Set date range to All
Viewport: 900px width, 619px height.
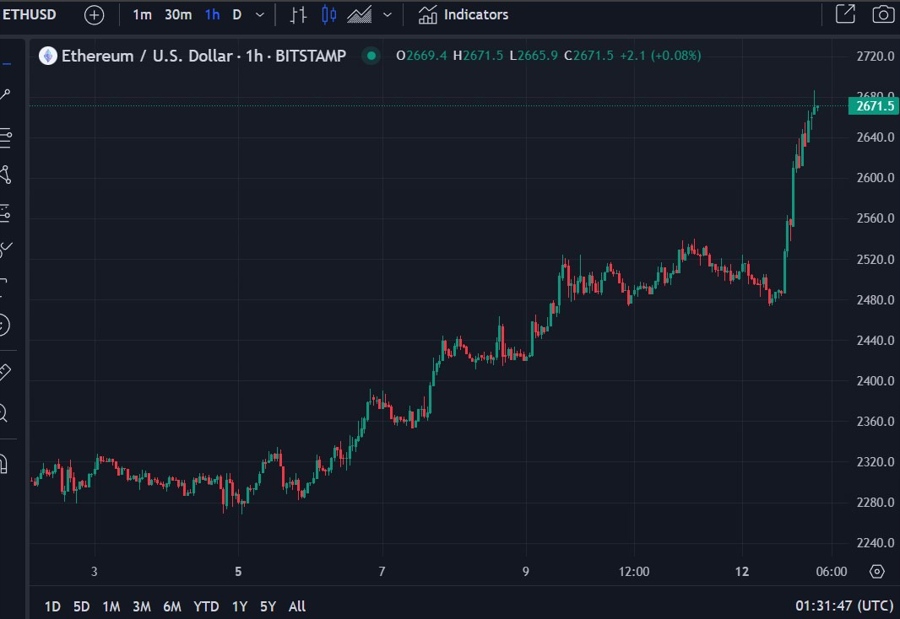click(297, 606)
